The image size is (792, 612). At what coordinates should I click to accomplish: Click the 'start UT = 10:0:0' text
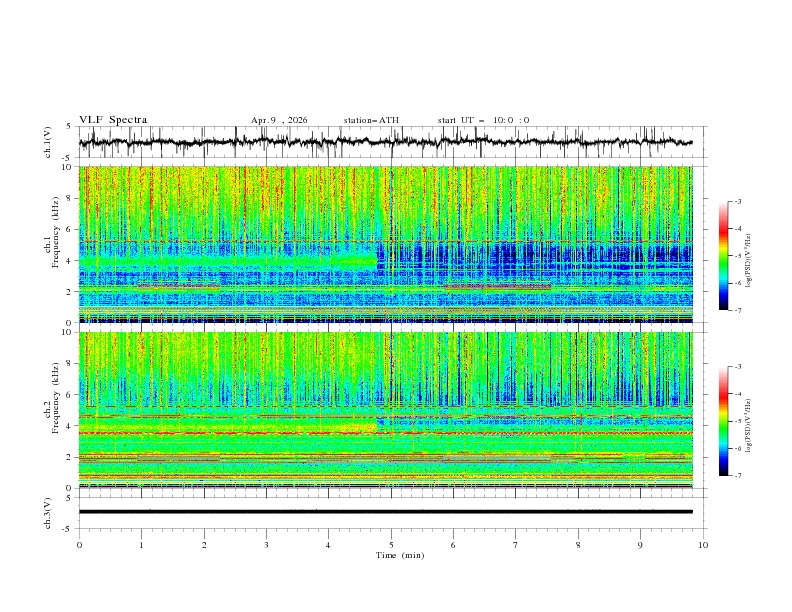(x=483, y=120)
